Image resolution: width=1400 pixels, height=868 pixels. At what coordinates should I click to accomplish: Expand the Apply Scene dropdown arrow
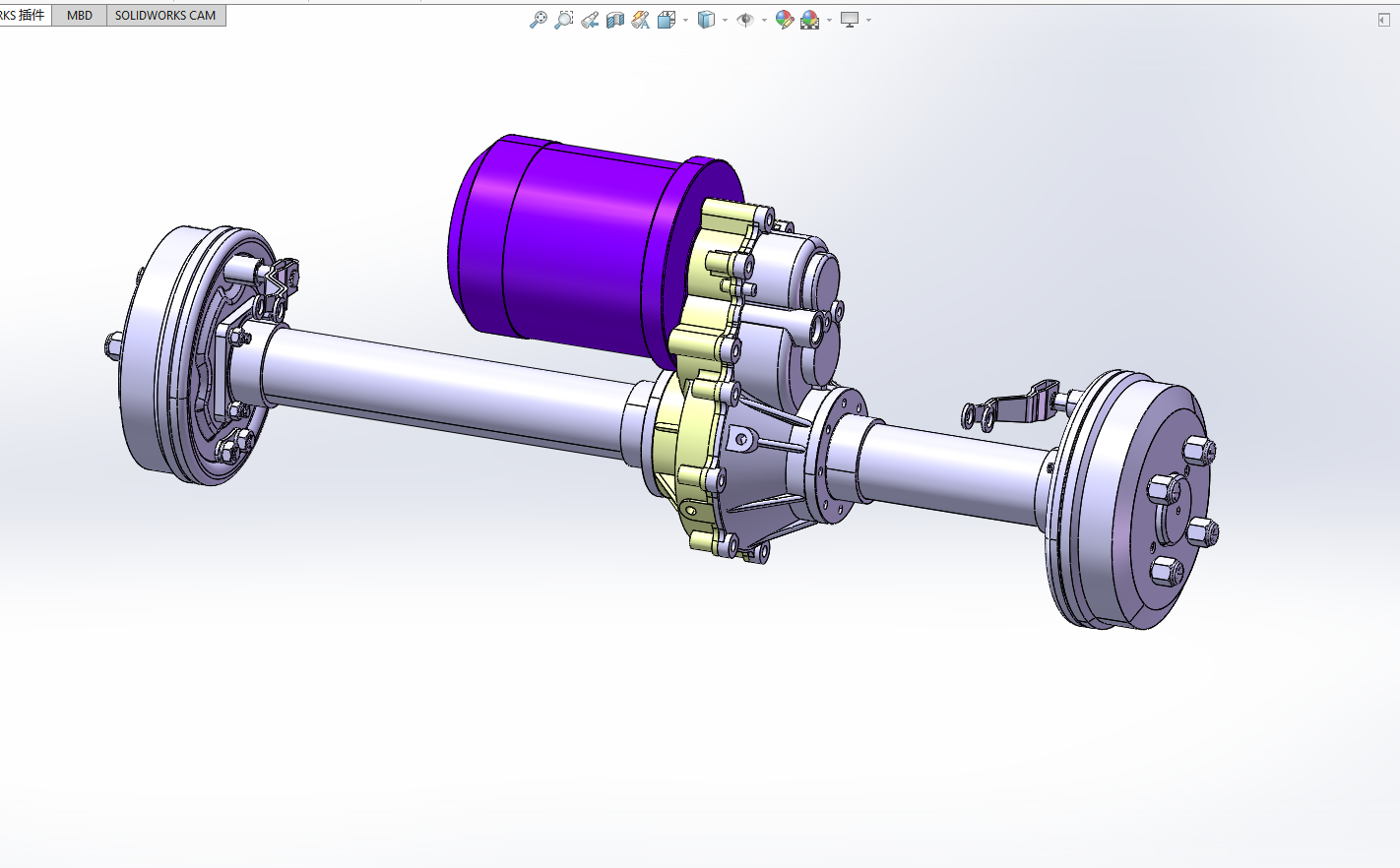[829, 20]
